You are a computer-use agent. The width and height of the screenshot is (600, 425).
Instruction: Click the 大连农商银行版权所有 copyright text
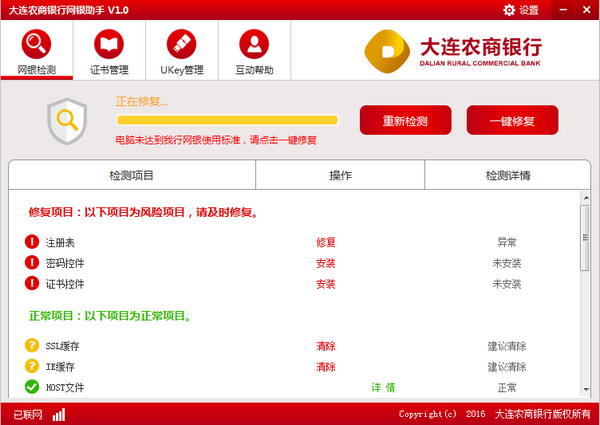(543, 414)
